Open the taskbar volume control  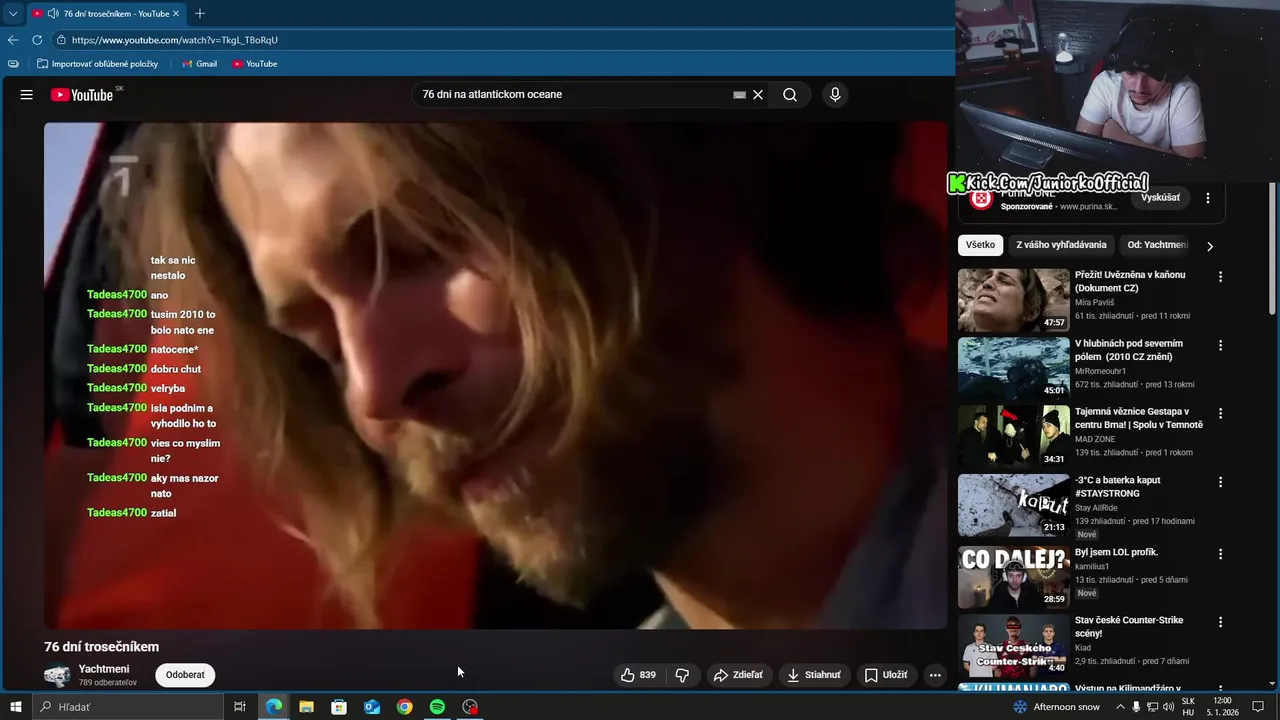point(1168,707)
